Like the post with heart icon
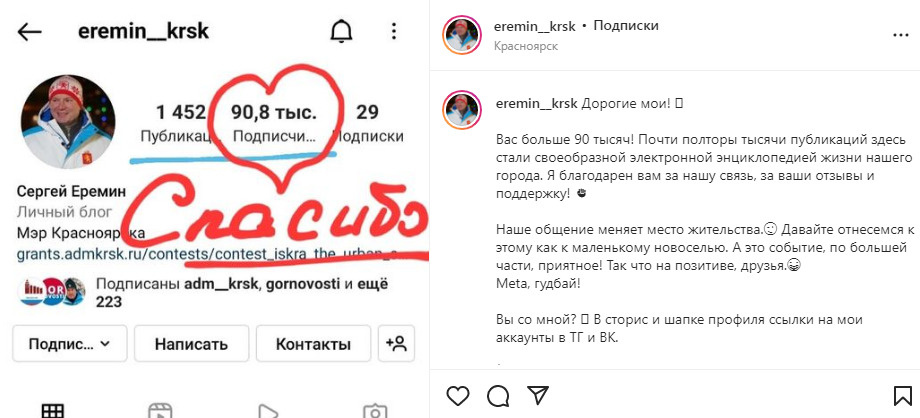This screenshot has width=920, height=418. (x=458, y=396)
